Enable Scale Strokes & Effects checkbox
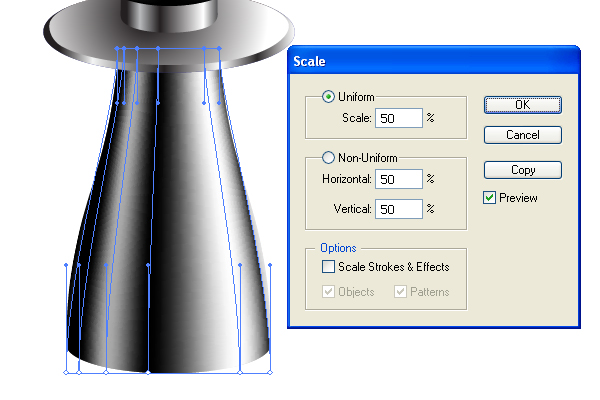Viewport: 600px width, 400px height. point(328,266)
